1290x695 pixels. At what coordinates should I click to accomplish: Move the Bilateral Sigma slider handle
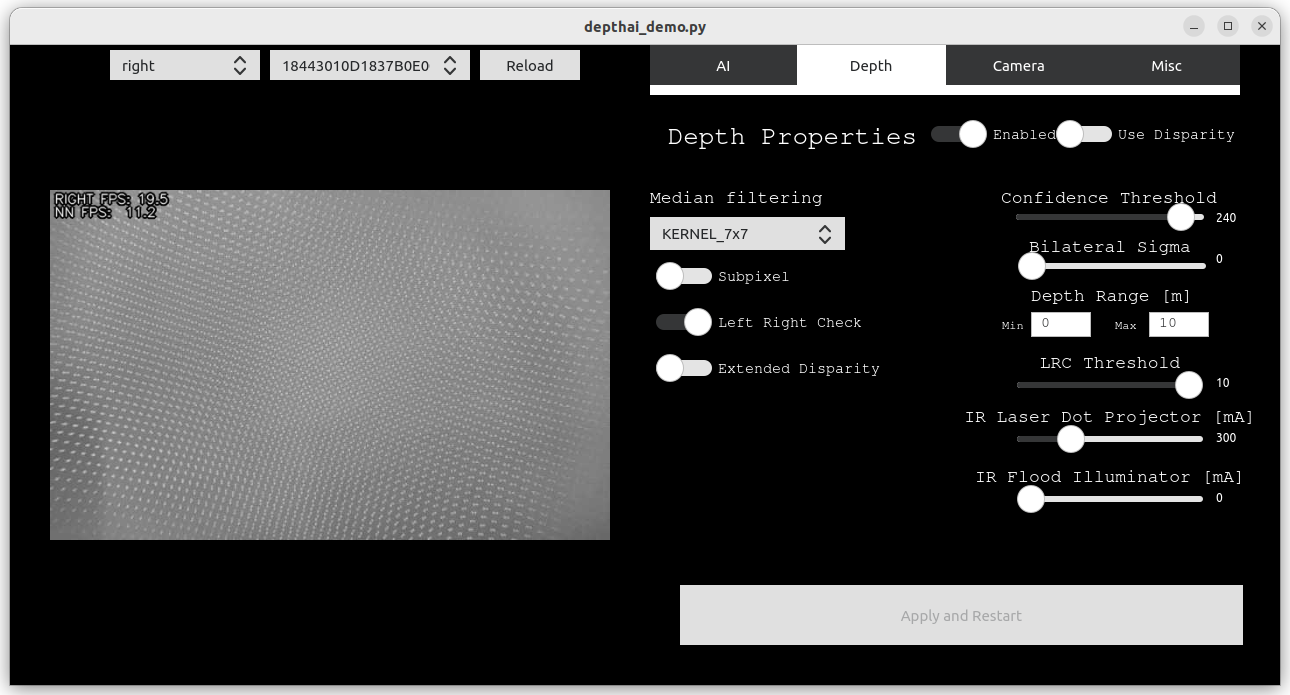1031,266
